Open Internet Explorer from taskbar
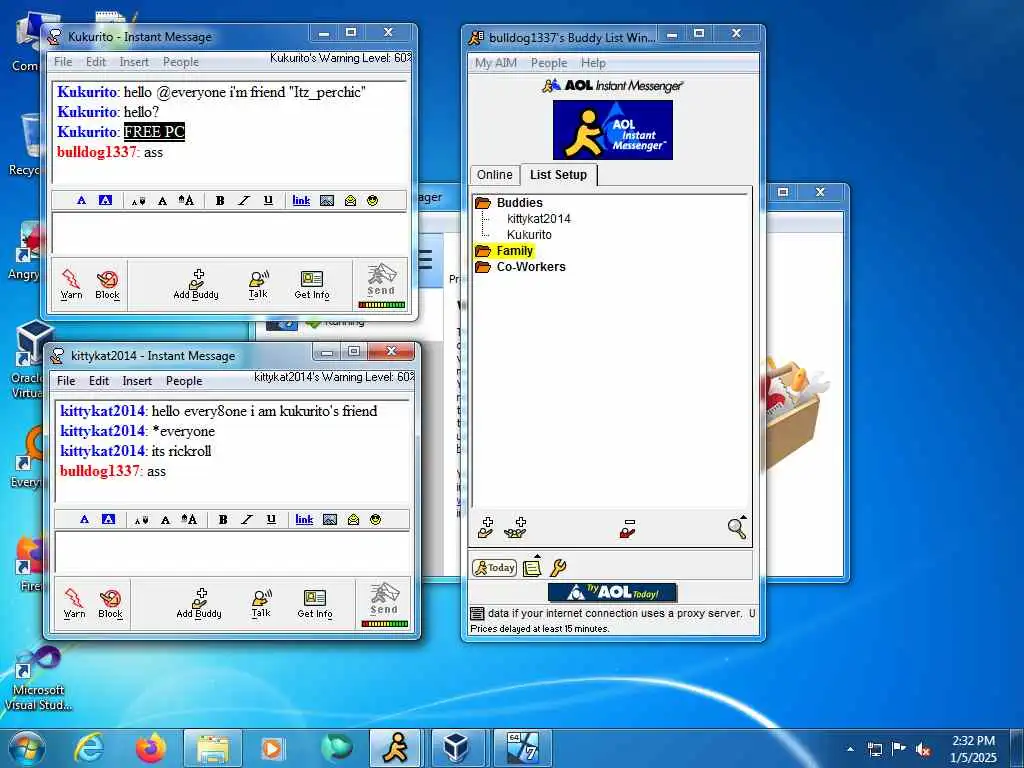This screenshot has height=768, width=1024. coord(88,748)
